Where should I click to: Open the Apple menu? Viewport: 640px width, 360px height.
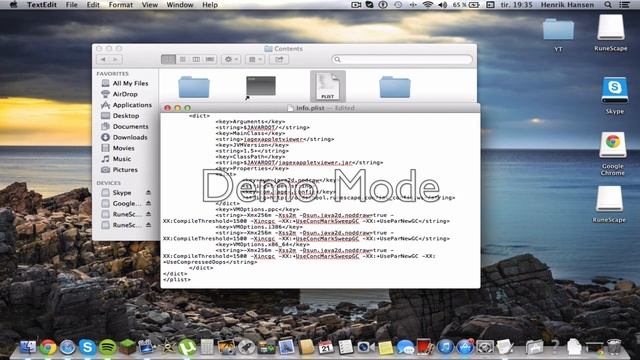click(13, 5)
